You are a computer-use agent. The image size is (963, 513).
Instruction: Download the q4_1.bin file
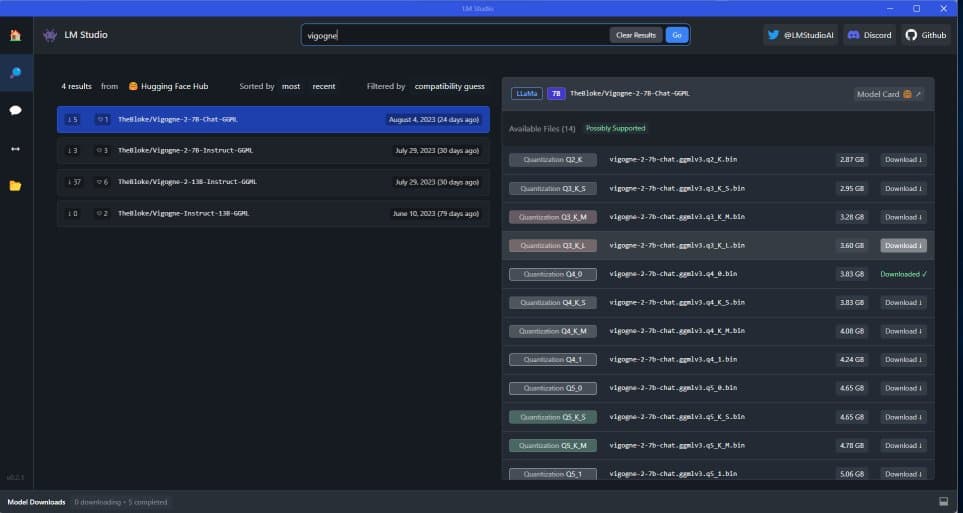tap(903, 359)
